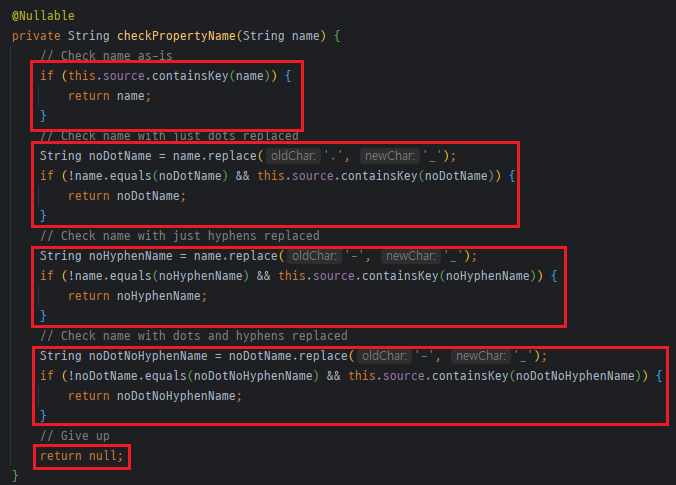
Task: Click the @Nullable annotation
Action: point(43,16)
